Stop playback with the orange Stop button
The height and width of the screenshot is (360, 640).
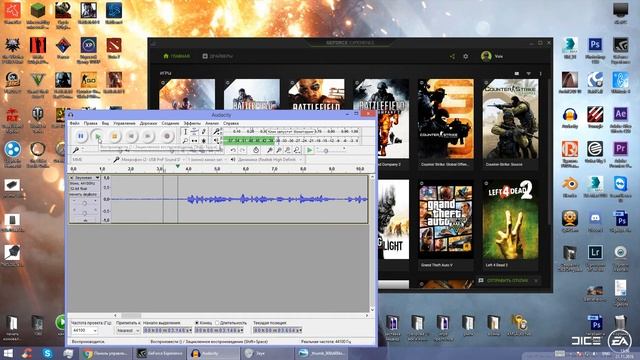114,136
